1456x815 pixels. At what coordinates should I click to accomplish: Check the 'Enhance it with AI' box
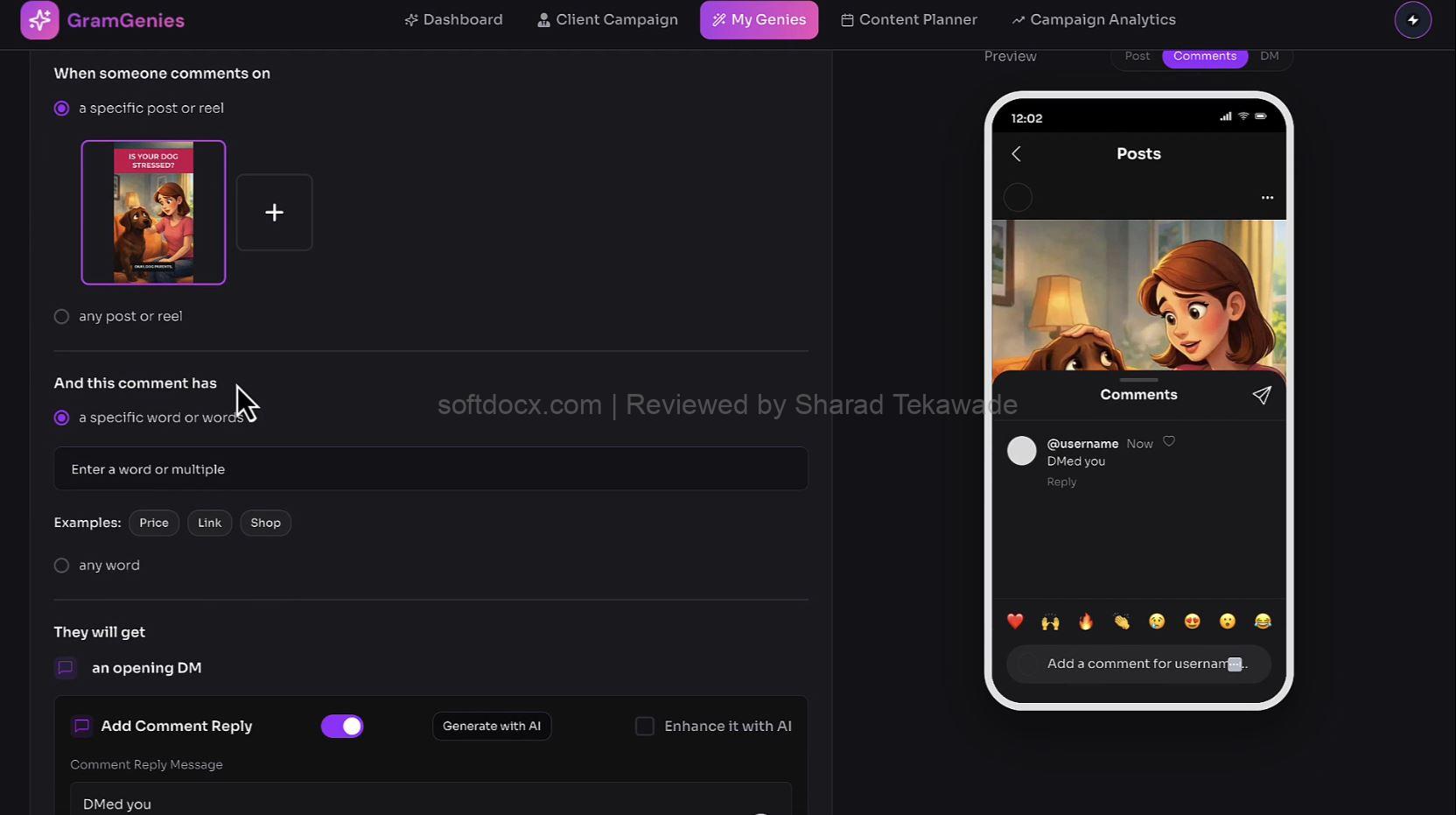point(645,727)
